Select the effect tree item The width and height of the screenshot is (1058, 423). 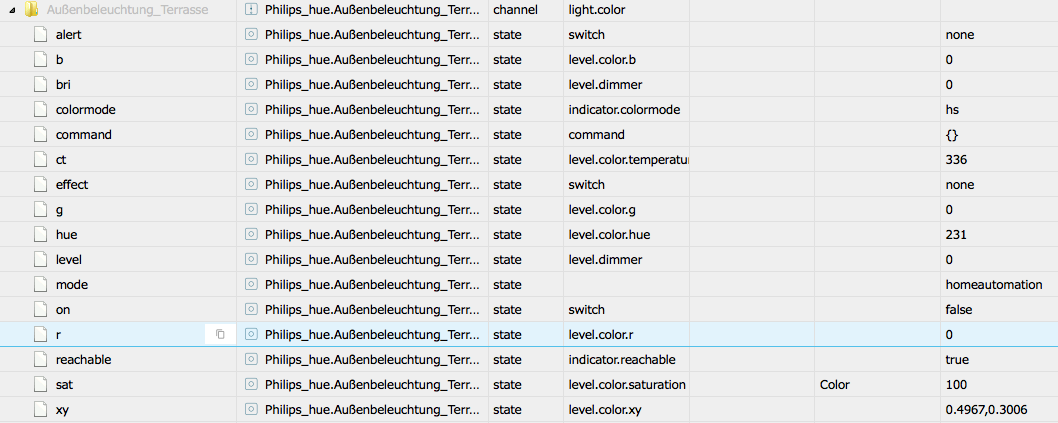tap(72, 184)
